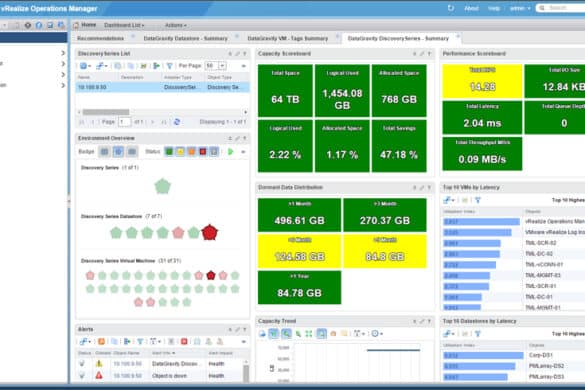The height and width of the screenshot is (390, 585).
Task: Expand the second left navigation chevron
Action: 63,64
